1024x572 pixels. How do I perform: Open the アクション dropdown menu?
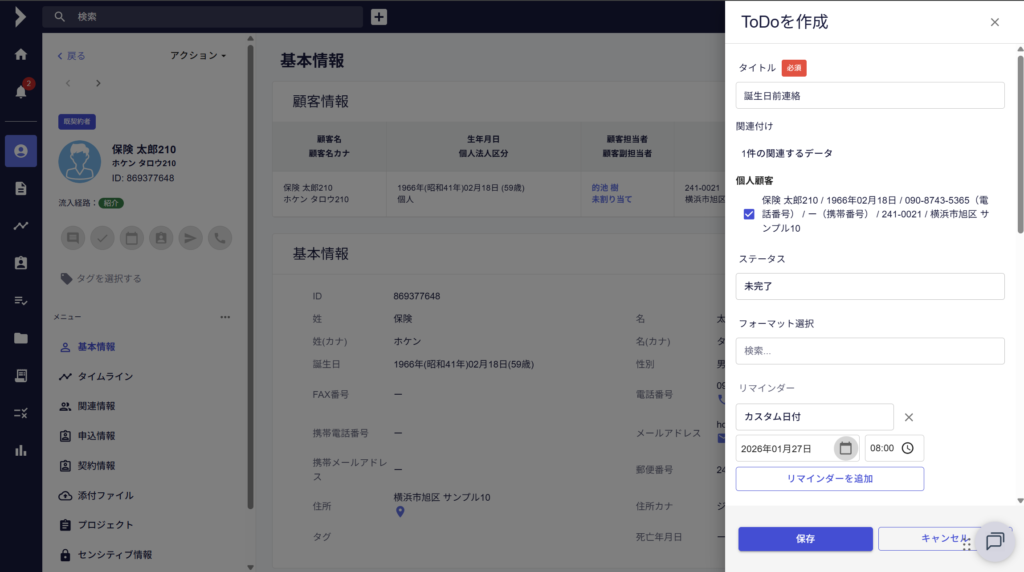pos(198,55)
